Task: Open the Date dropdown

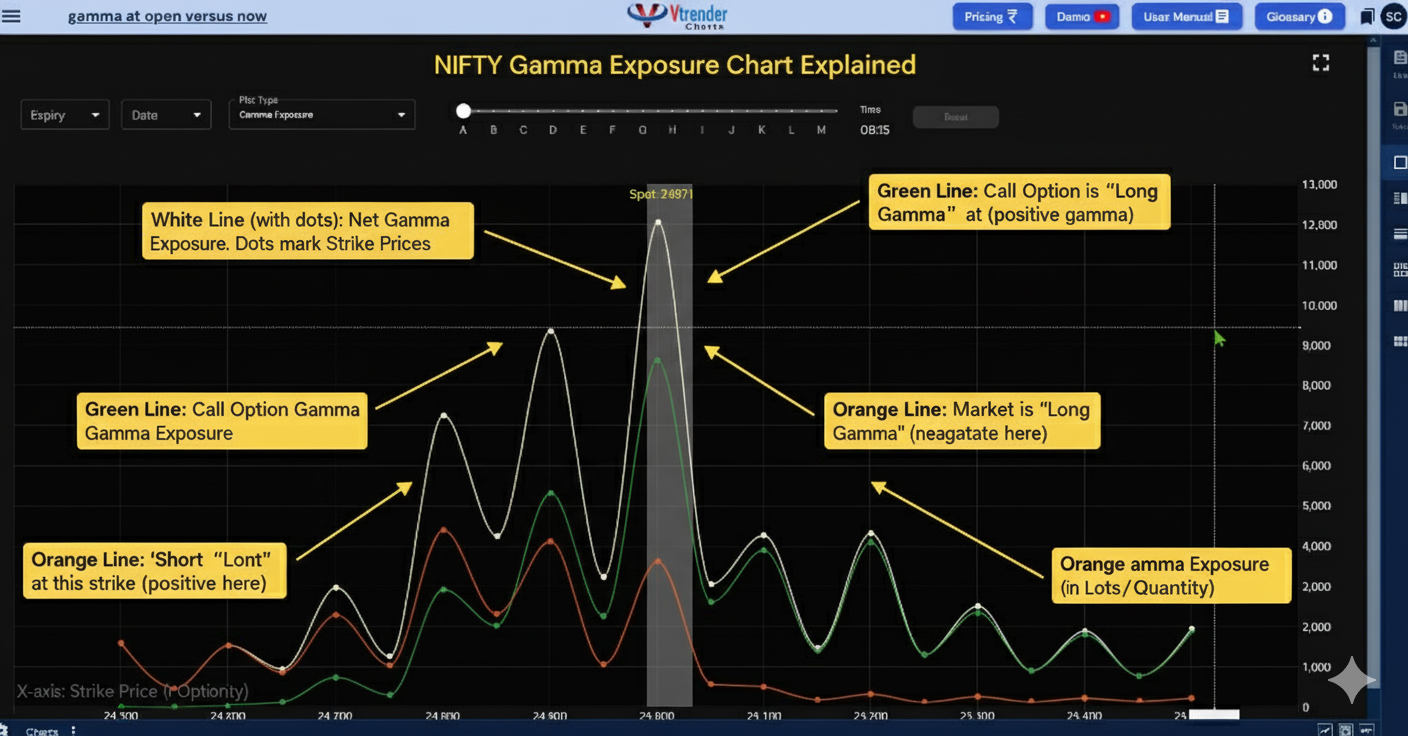Action: coord(166,115)
